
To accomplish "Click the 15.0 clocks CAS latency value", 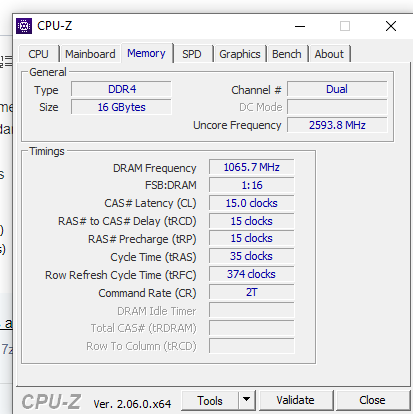I will pos(252,203).
